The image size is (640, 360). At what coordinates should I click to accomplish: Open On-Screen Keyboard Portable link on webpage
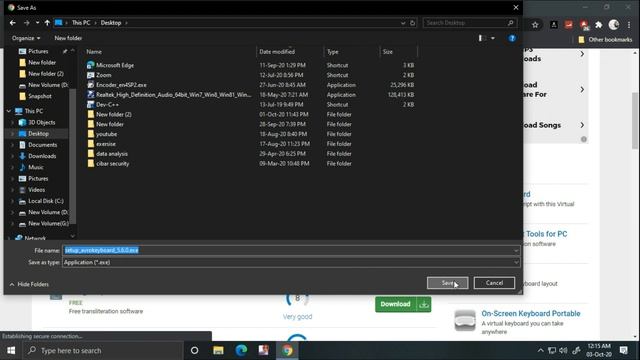tap(531, 313)
